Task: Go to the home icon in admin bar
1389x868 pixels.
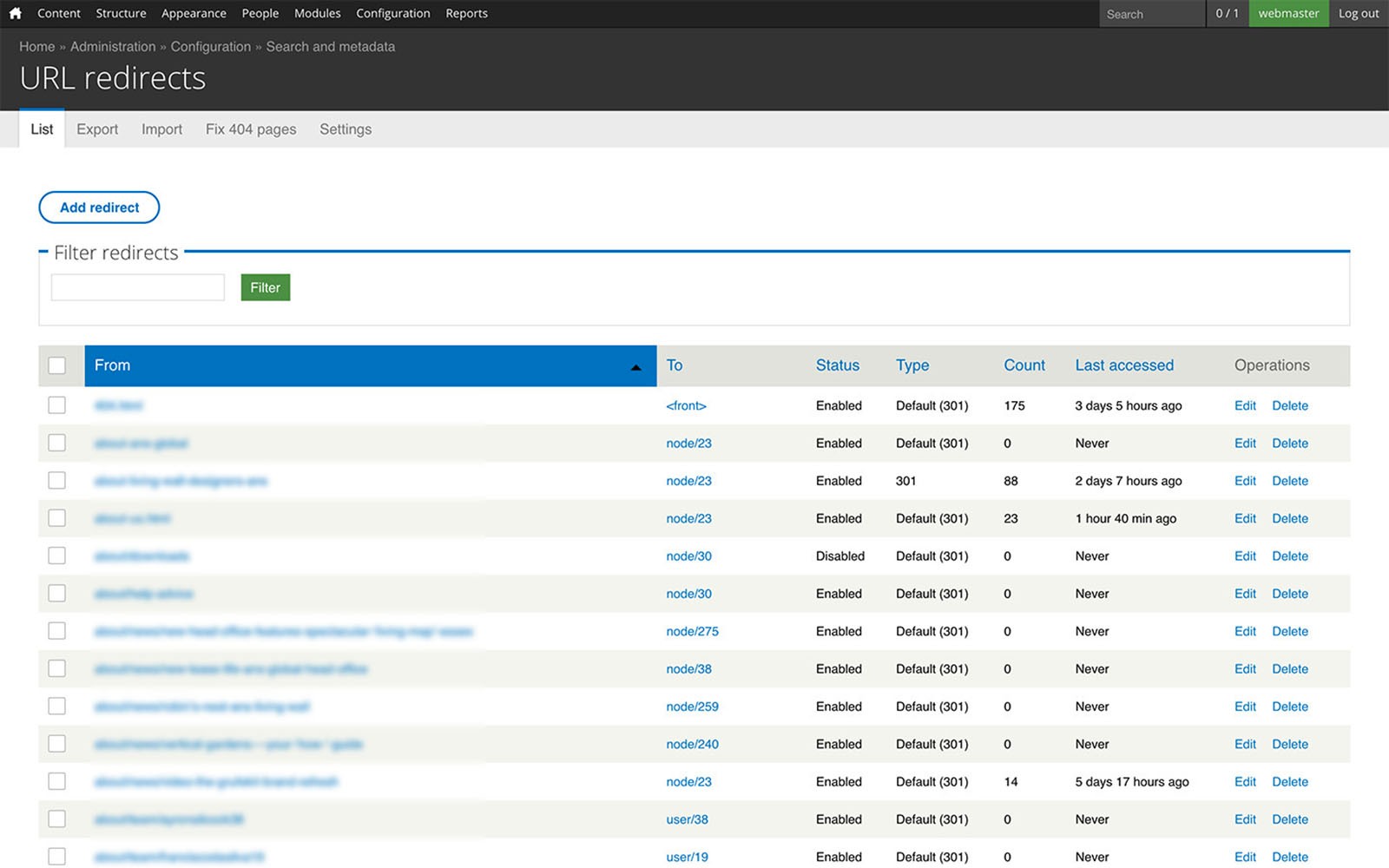Action: pyautogui.click(x=15, y=13)
